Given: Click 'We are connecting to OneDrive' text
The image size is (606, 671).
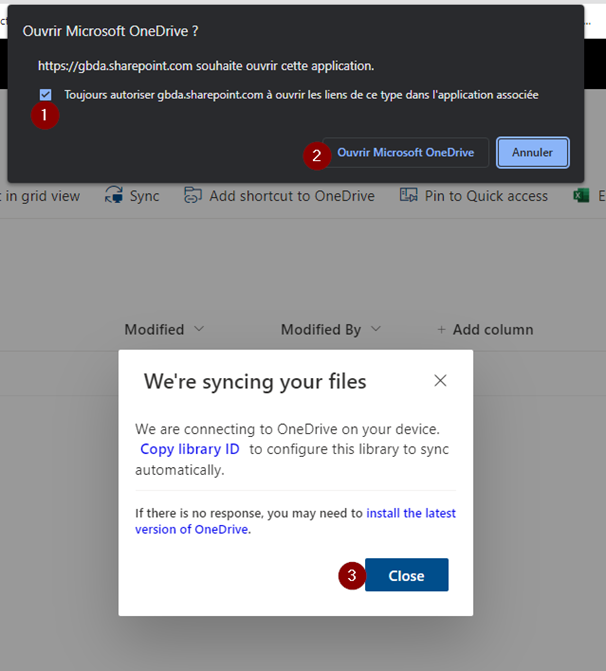Looking at the screenshot, I should [x=287, y=429].
